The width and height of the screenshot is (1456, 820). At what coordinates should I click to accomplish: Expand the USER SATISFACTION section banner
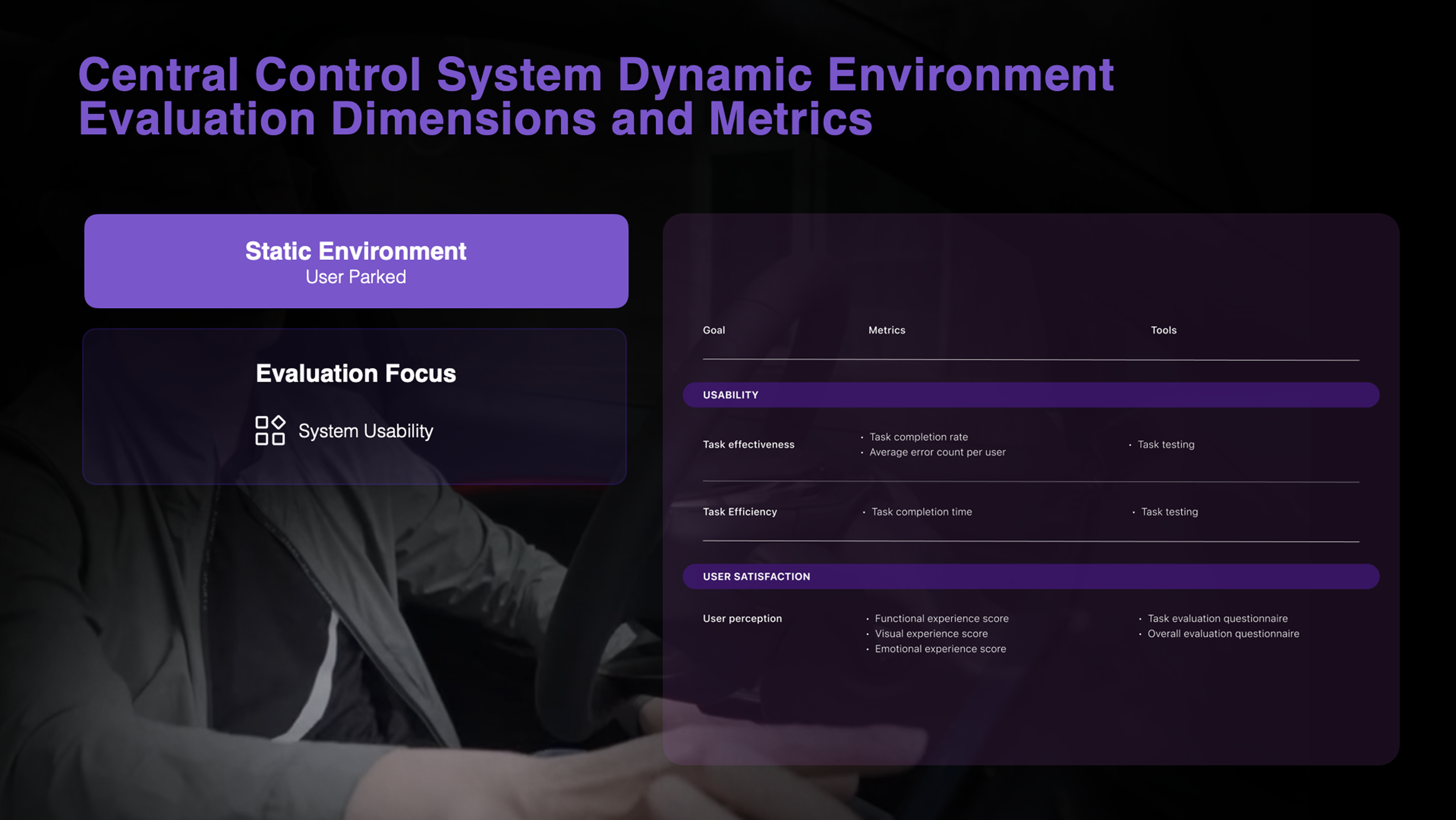(756, 576)
